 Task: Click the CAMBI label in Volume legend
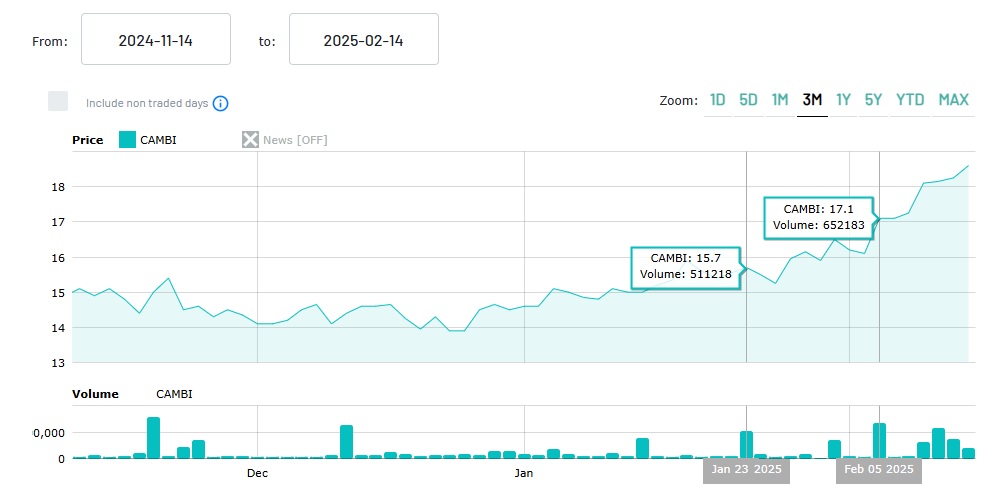[174, 394]
